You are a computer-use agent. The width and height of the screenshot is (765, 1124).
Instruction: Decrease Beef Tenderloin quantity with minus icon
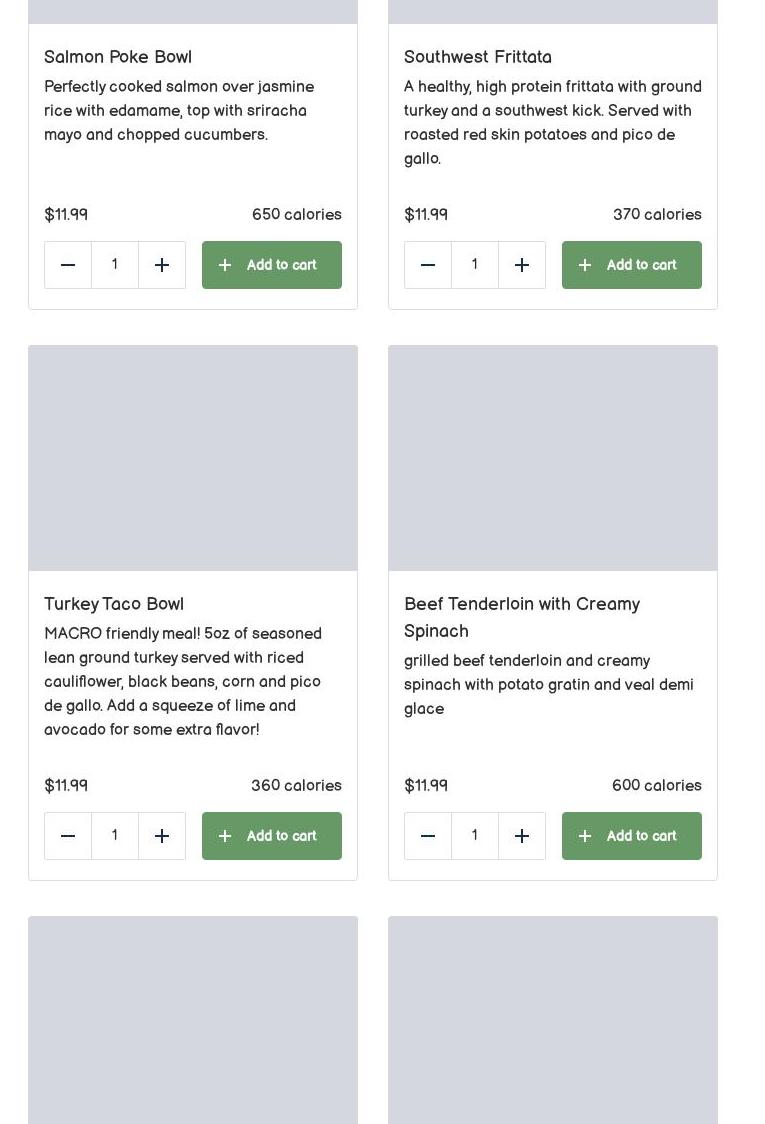[428, 836]
